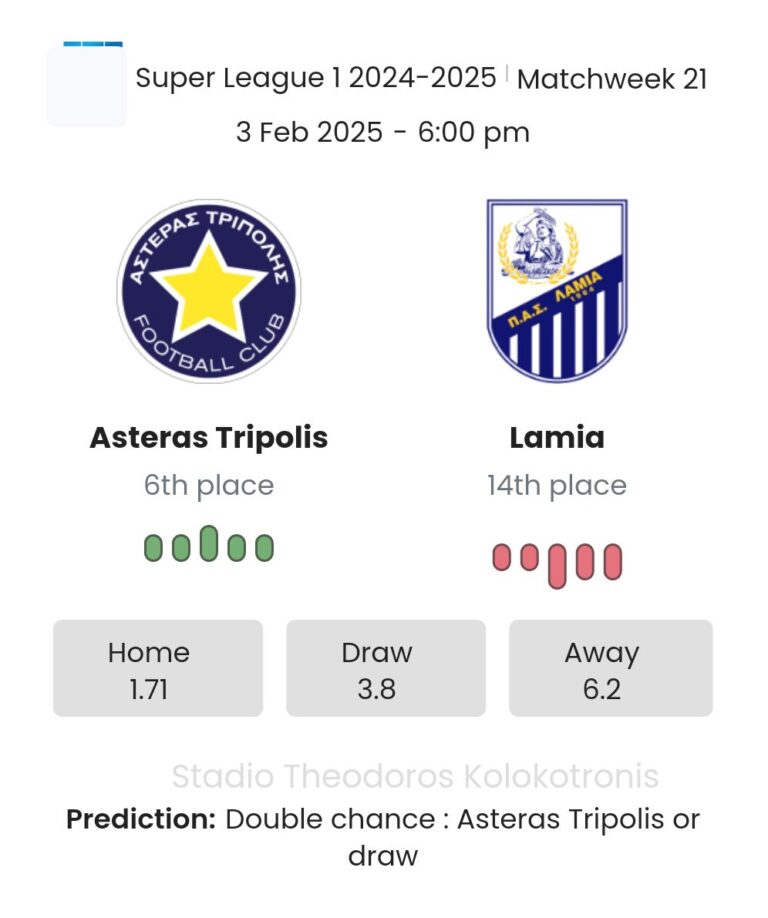Viewport: 768px width, 918px height.
Task: Go to Matchweek 21
Action: [612, 79]
